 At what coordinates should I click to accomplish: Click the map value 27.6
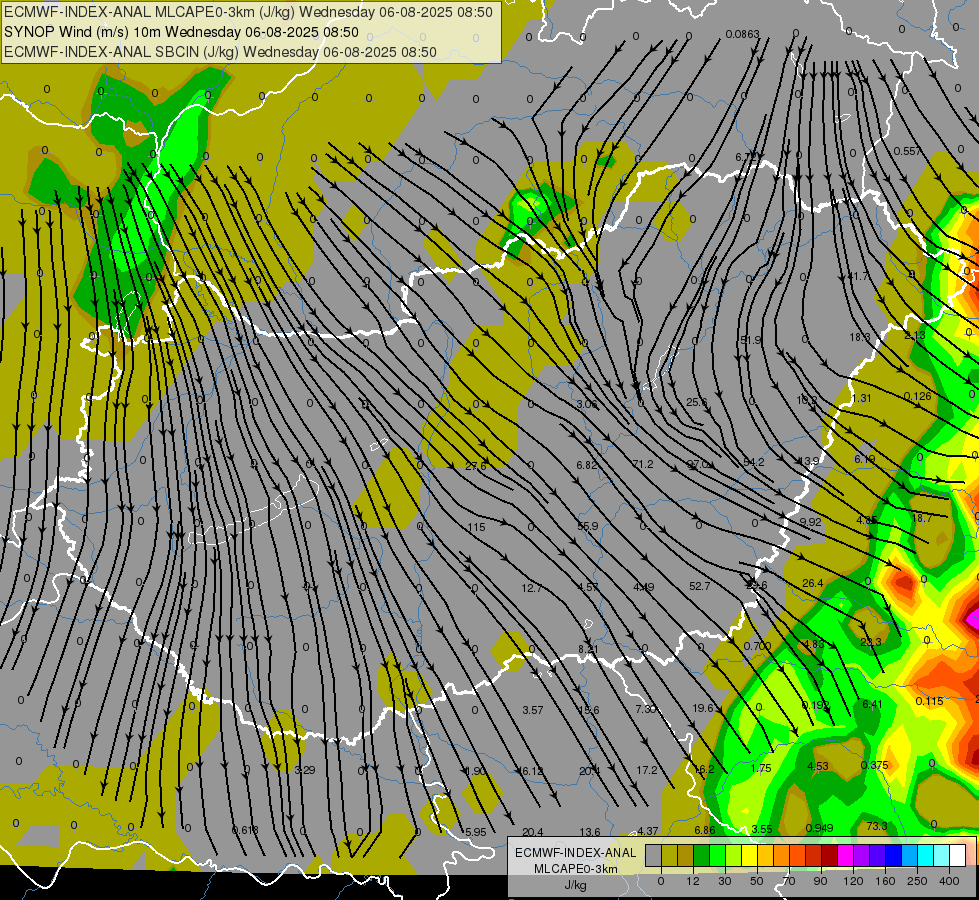[476, 466]
